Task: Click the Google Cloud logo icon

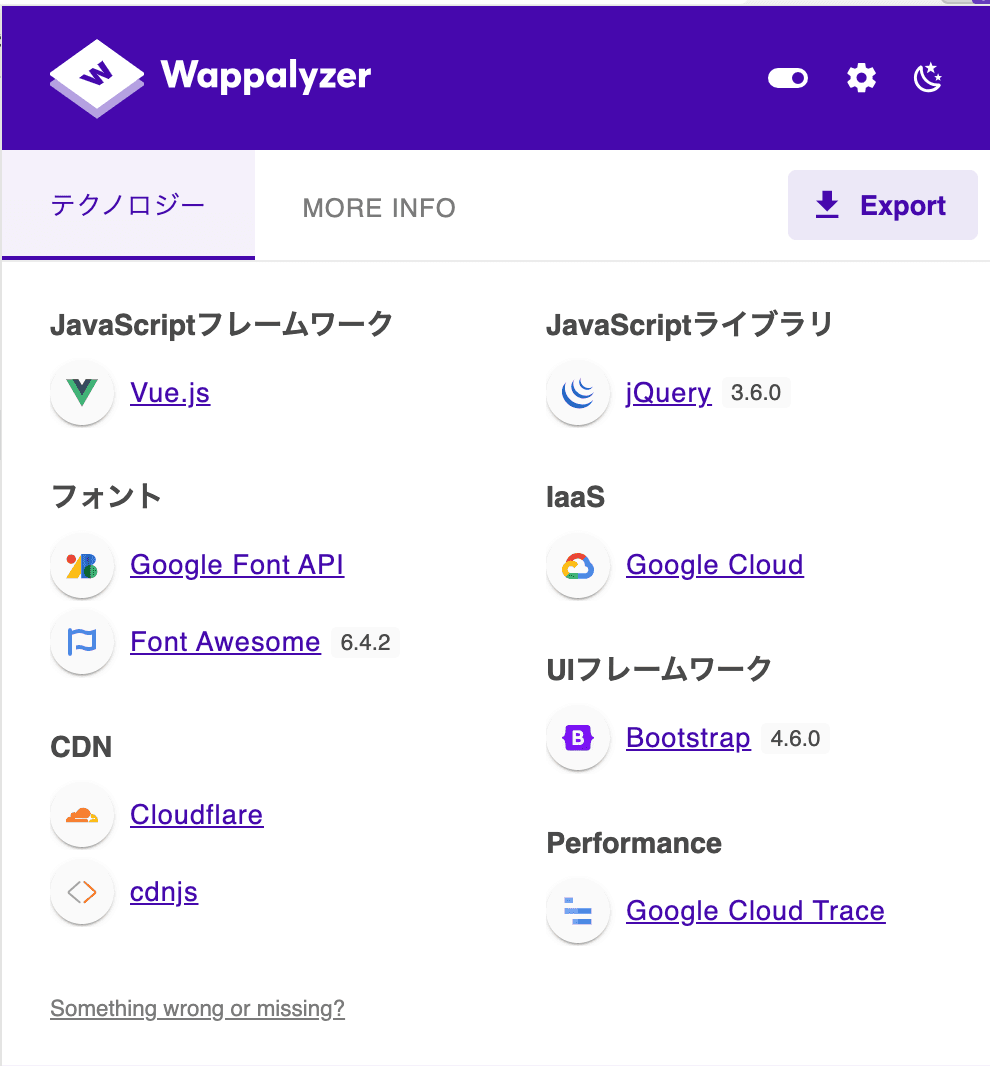Action: pos(578,566)
